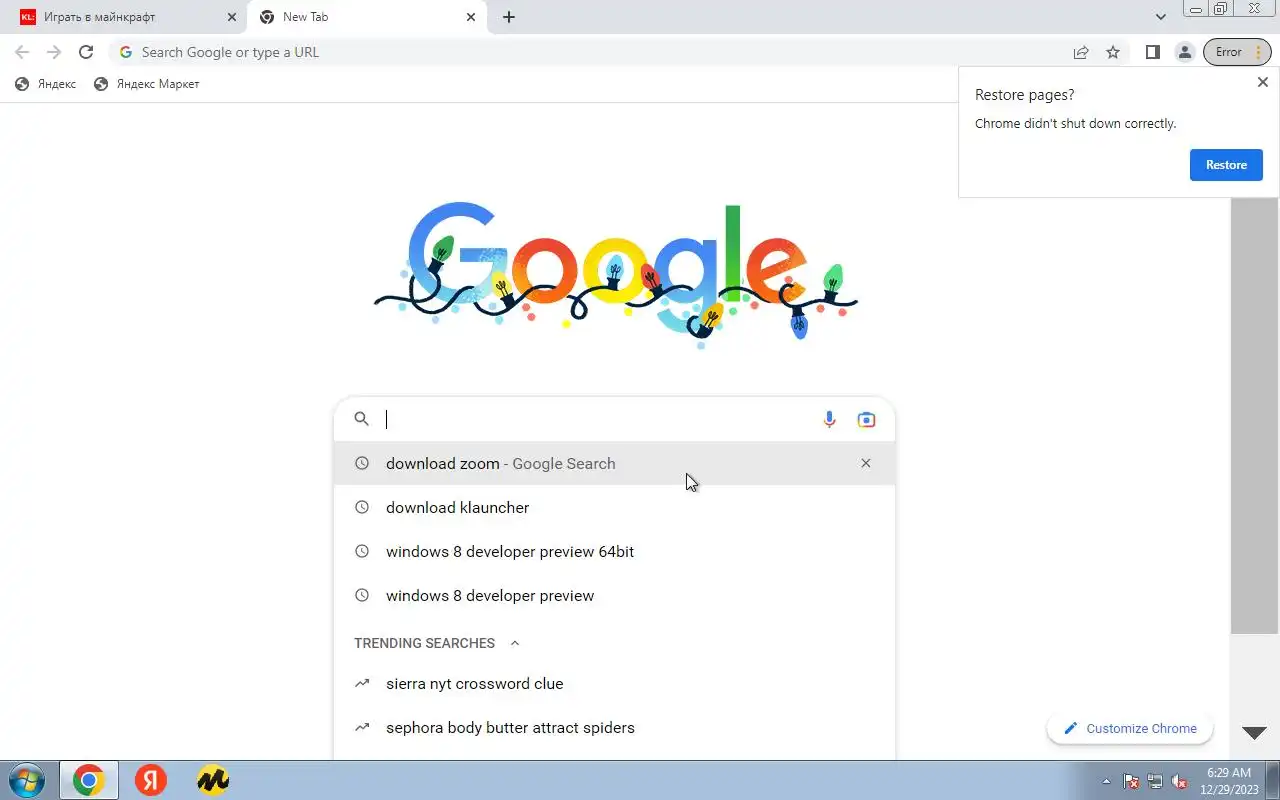The image size is (1280, 800).
Task: Click the history clock icon beside 'download klauncher'
Action: coord(362,507)
